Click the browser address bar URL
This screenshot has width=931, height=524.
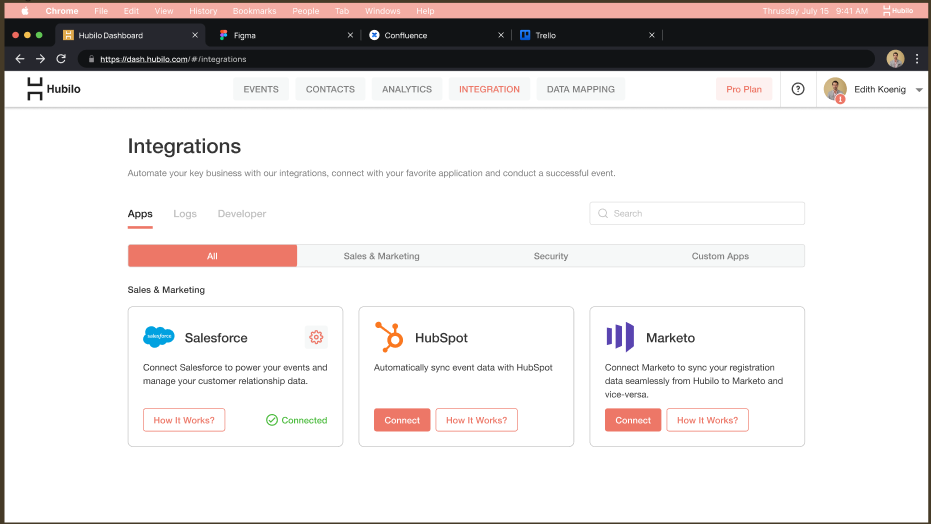173,59
